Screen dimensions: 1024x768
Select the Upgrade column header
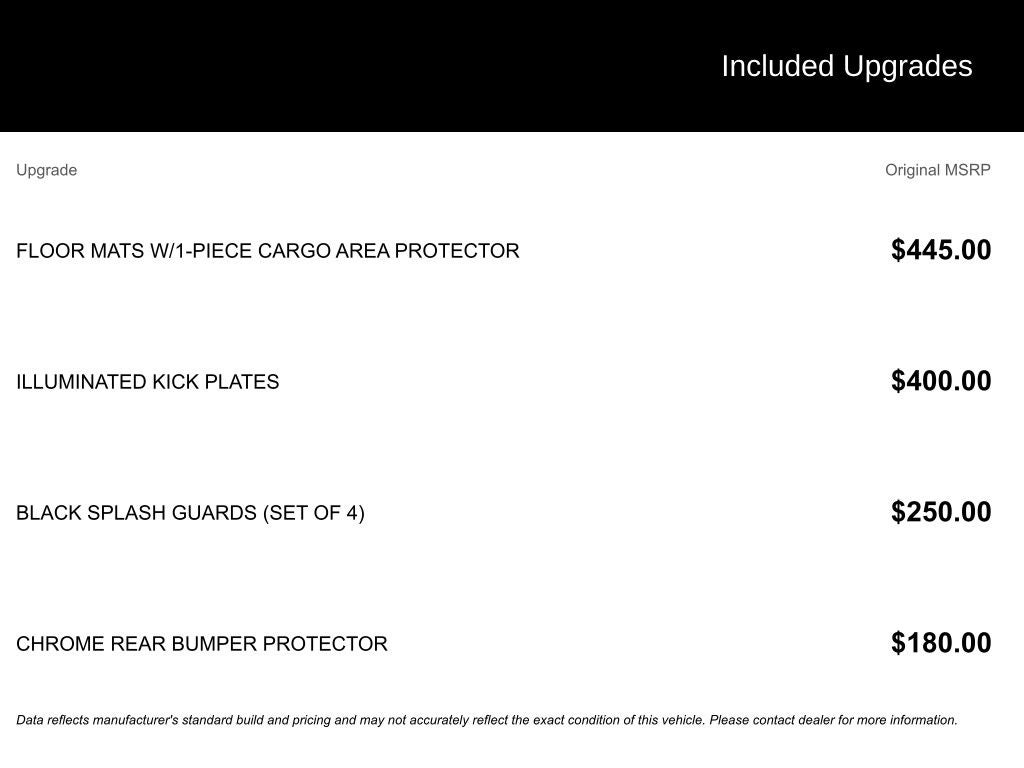pyautogui.click(x=46, y=170)
